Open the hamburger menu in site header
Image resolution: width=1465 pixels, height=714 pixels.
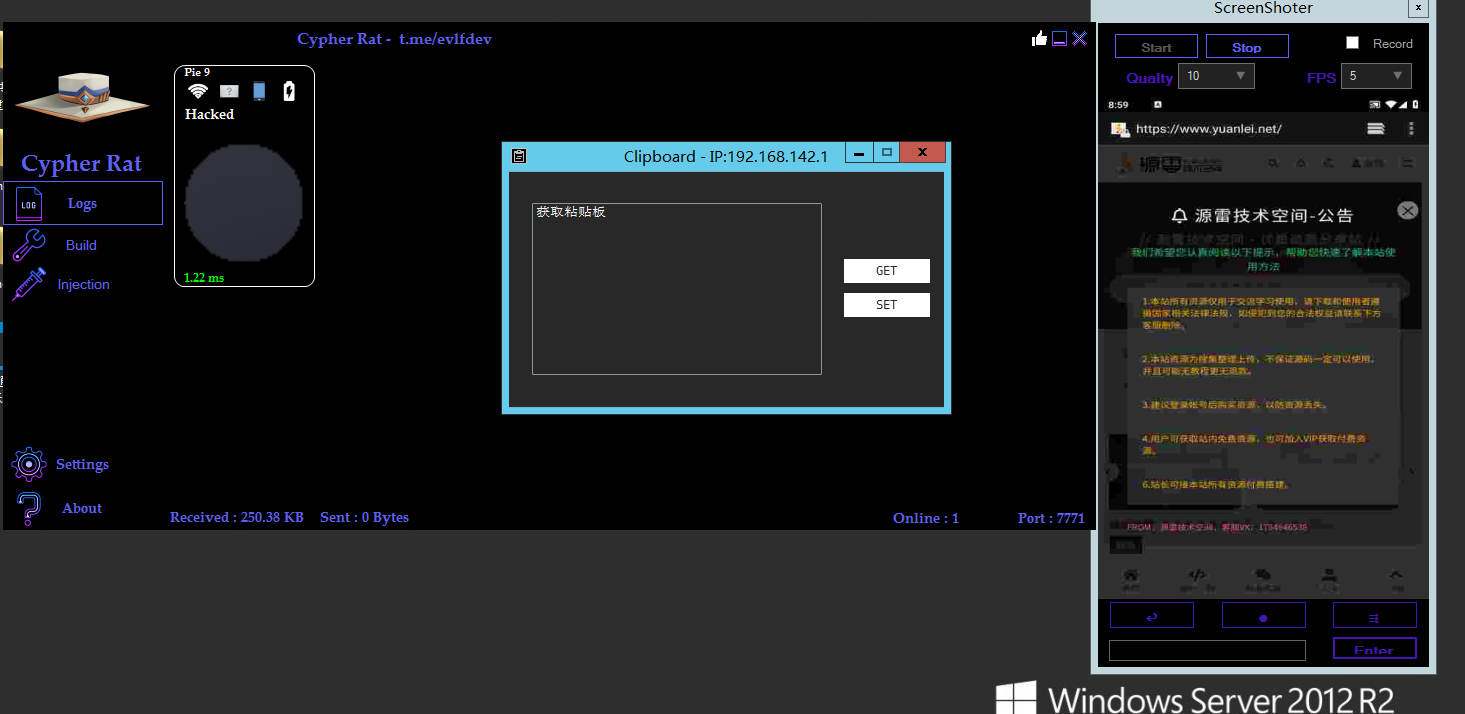(x=1407, y=163)
